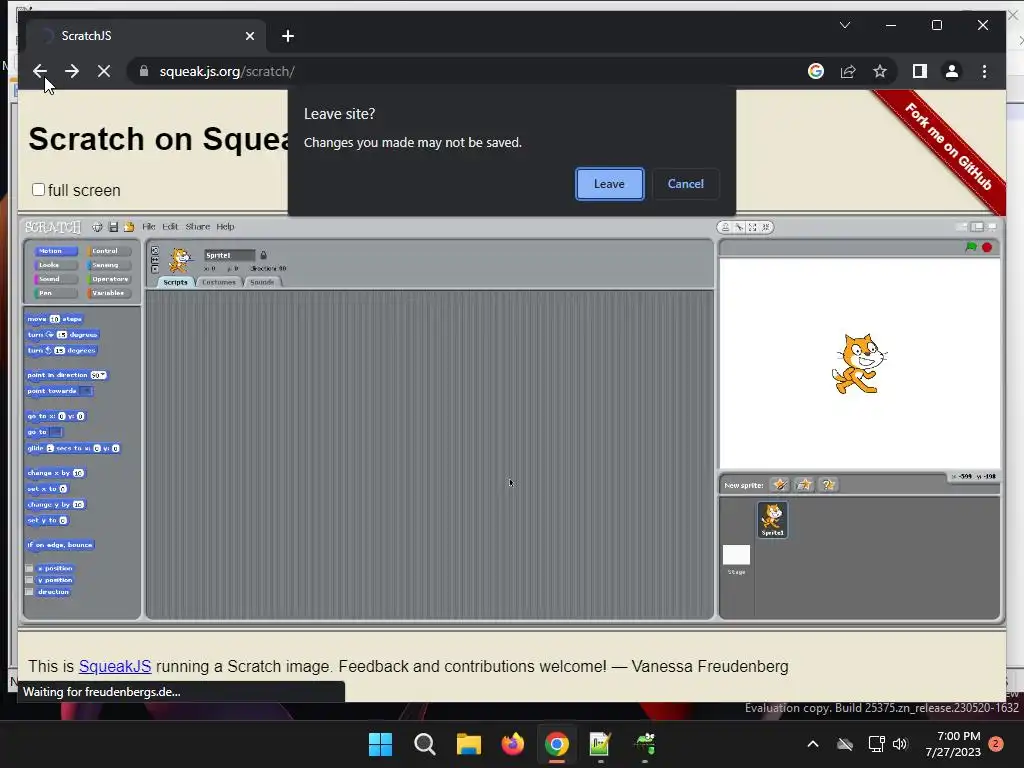This screenshot has height=768, width=1024.
Task: Select the grow sprite tool
Action: coord(752,227)
